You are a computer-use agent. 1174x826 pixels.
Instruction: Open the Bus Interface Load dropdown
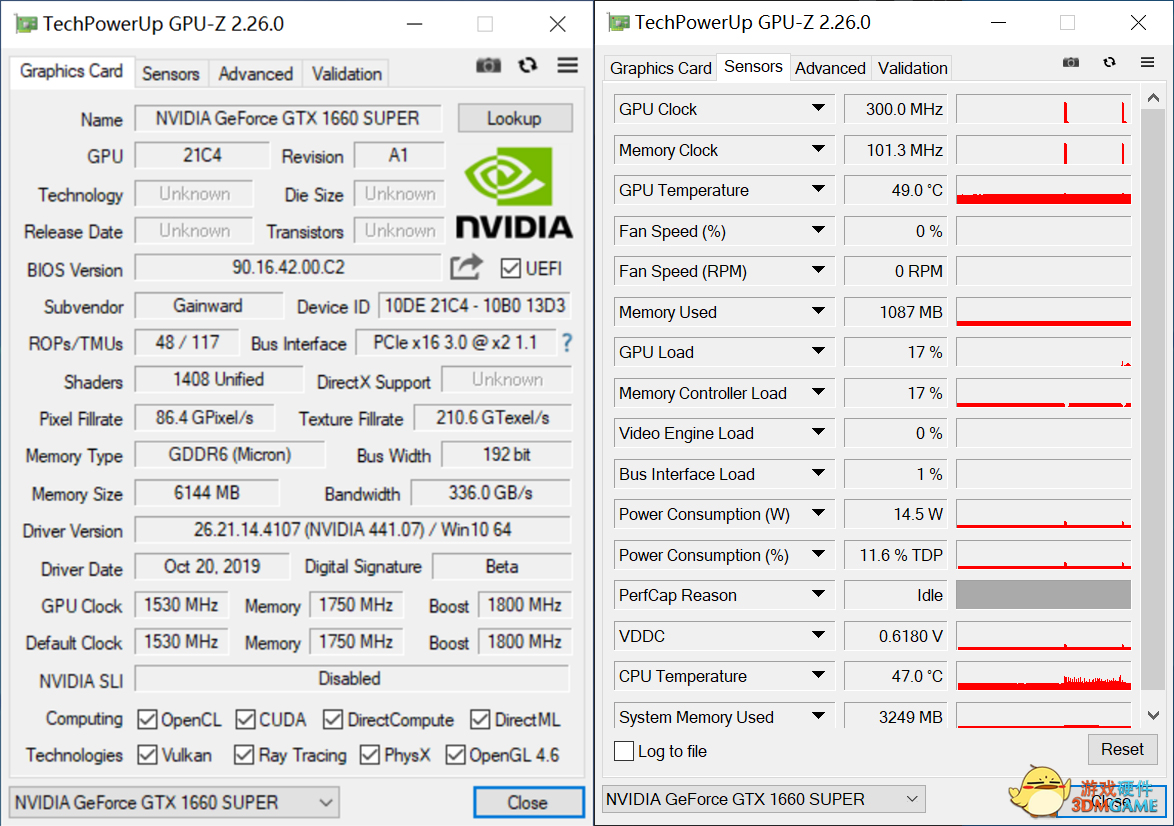[818, 473]
